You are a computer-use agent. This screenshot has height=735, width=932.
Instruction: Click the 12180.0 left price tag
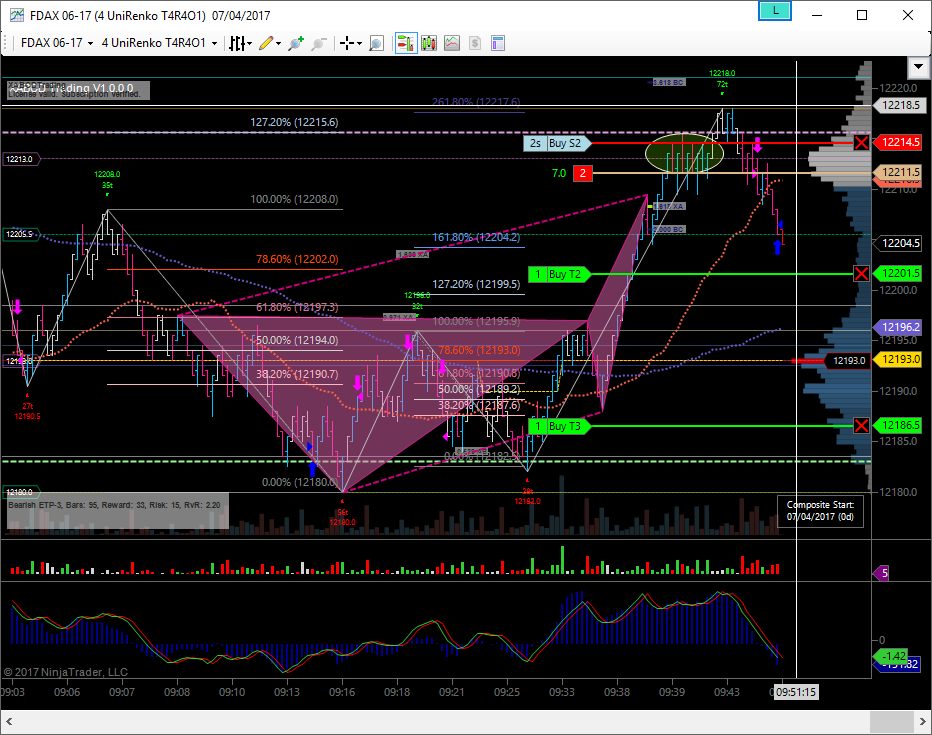21,492
